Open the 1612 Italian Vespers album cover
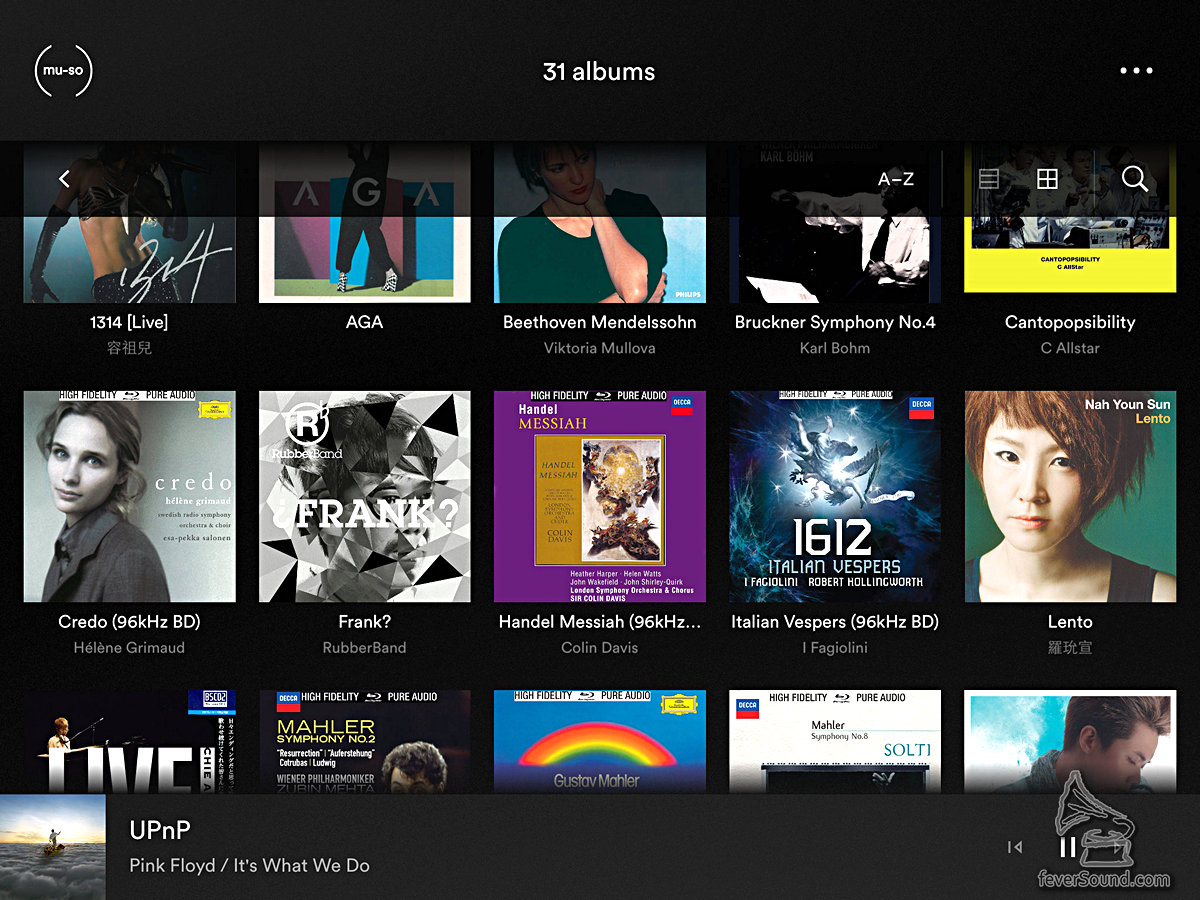Image resolution: width=1200 pixels, height=900 pixels. (835, 497)
